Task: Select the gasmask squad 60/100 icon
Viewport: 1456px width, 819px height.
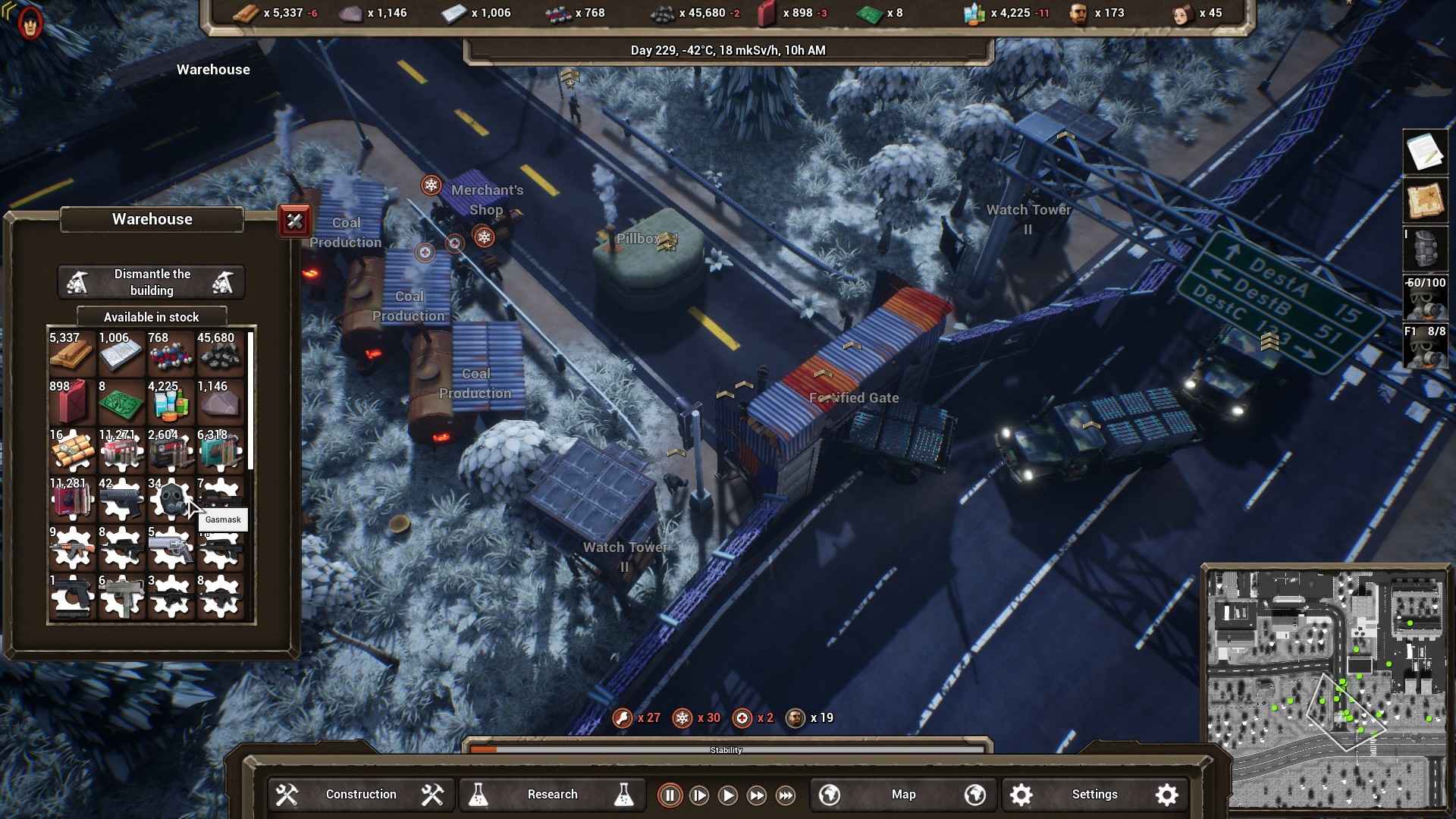Action: click(1425, 298)
